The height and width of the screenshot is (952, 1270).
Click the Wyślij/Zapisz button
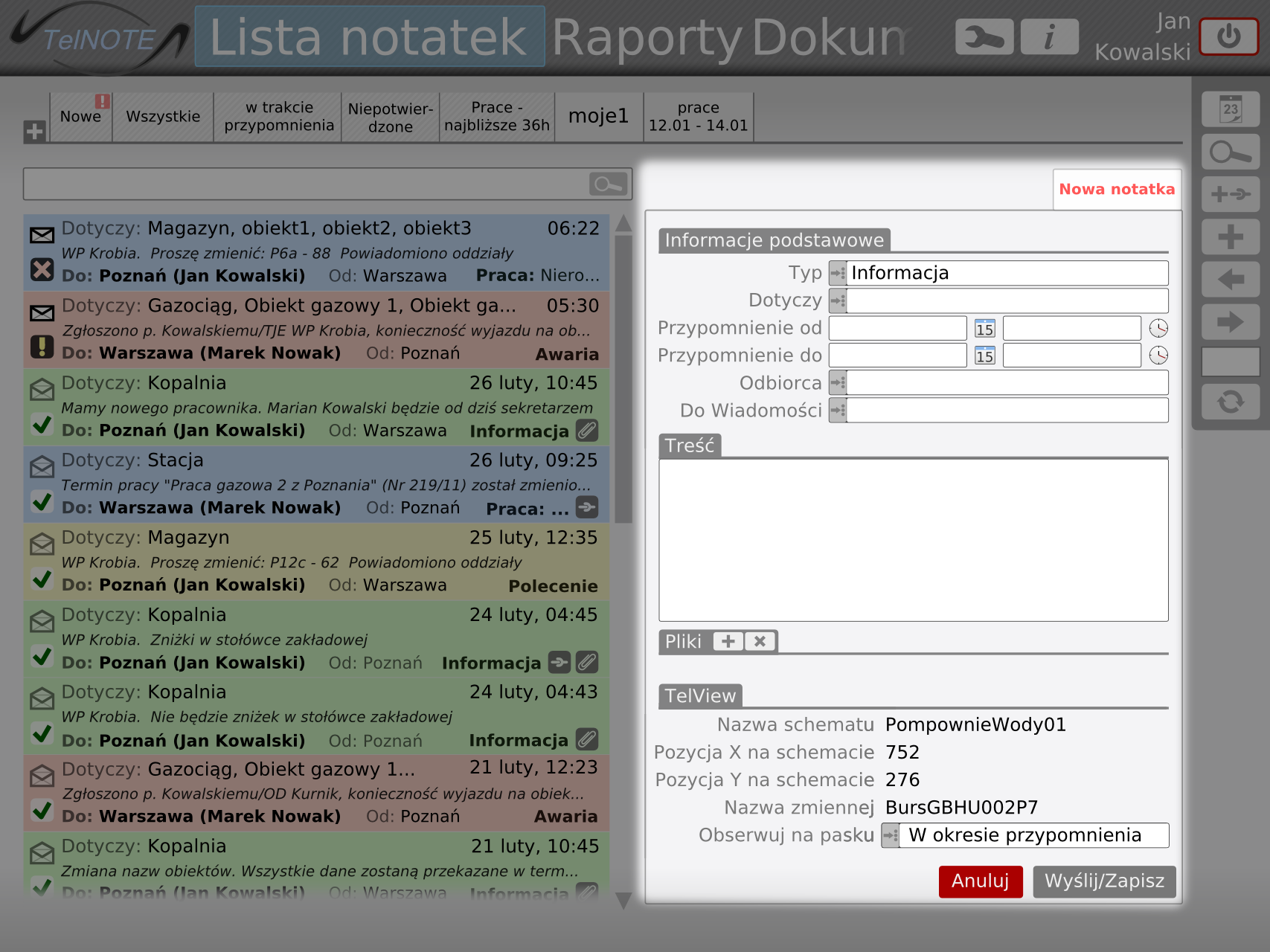pos(1104,881)
